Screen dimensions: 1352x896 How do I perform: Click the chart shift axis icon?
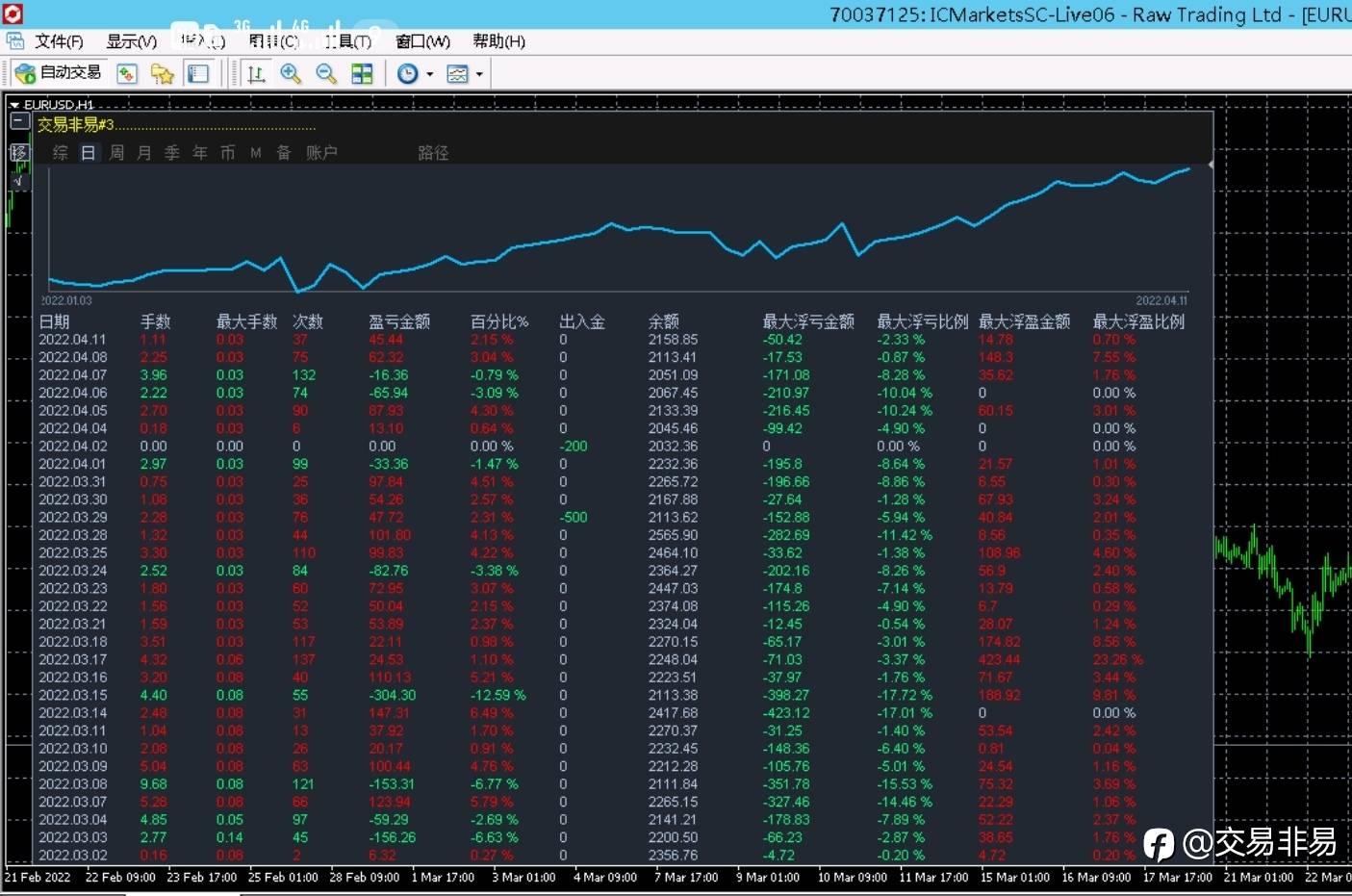tap(256, 74)
